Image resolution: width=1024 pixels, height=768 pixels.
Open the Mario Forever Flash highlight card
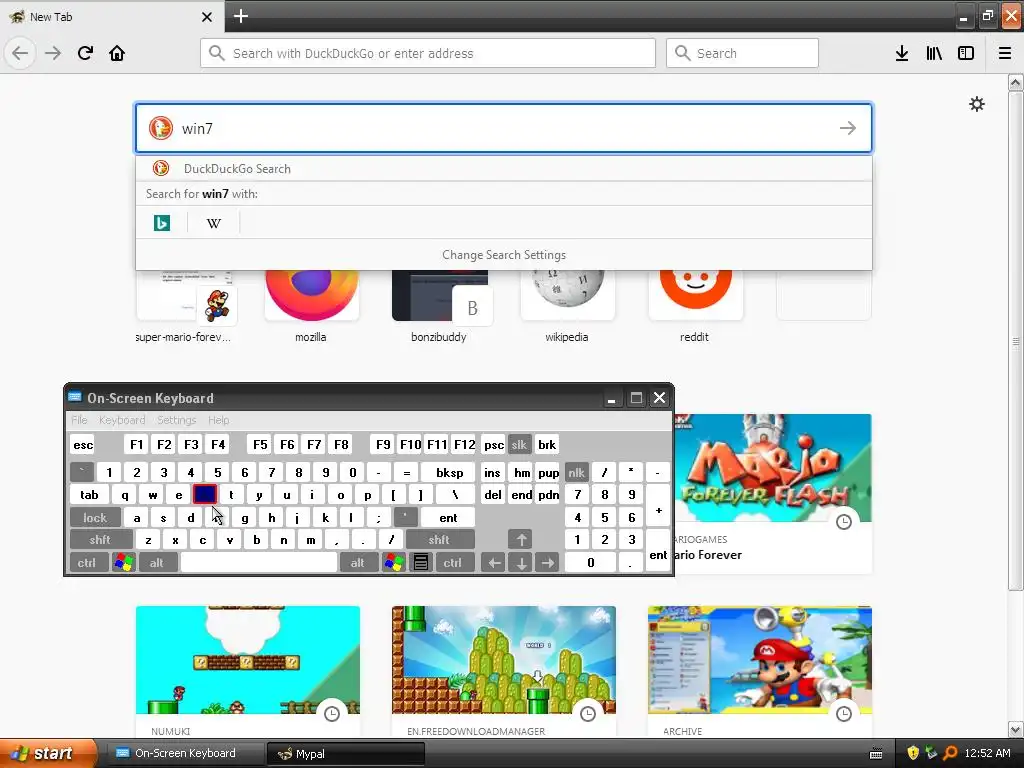(773, 494)
